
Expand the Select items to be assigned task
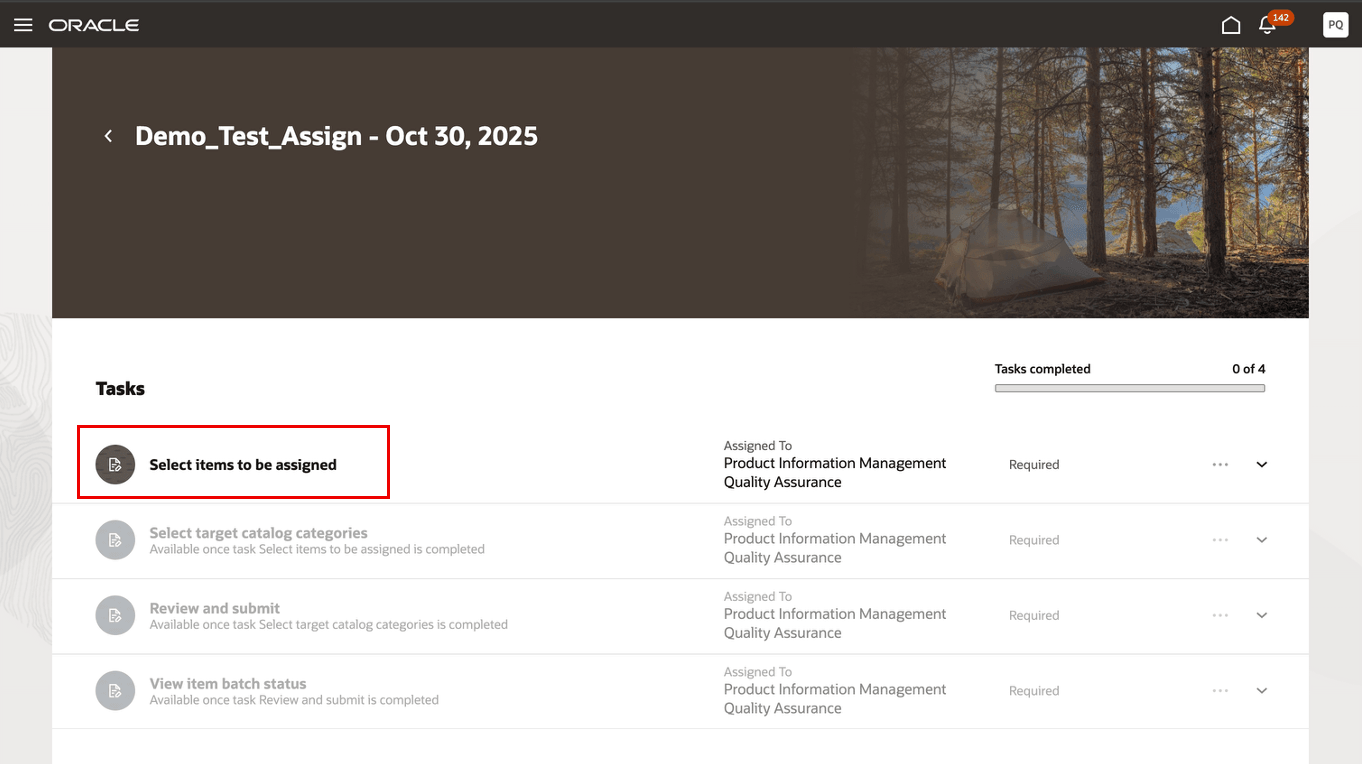click(x=1262, y=465)
